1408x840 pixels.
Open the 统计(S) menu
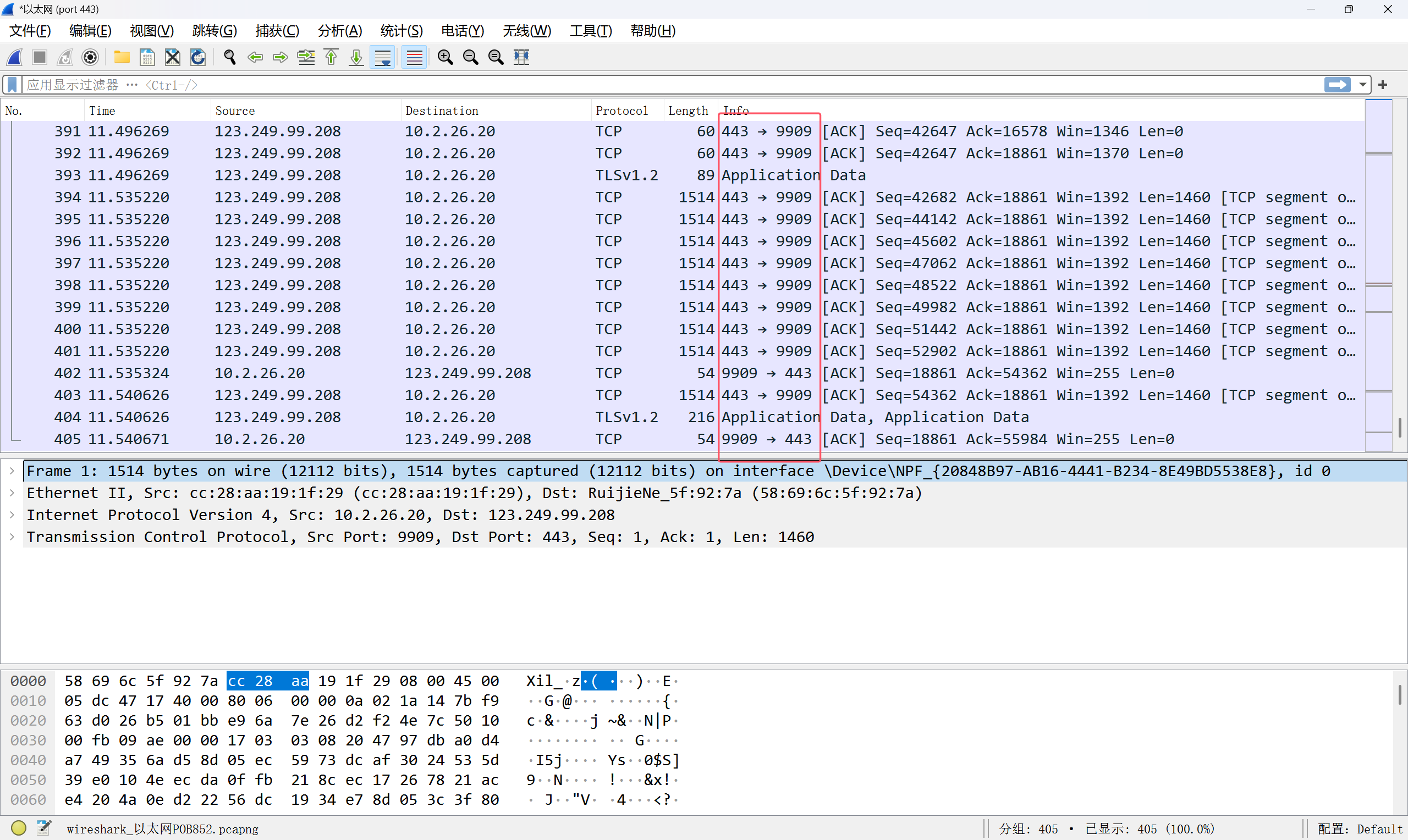click(401, 31)
